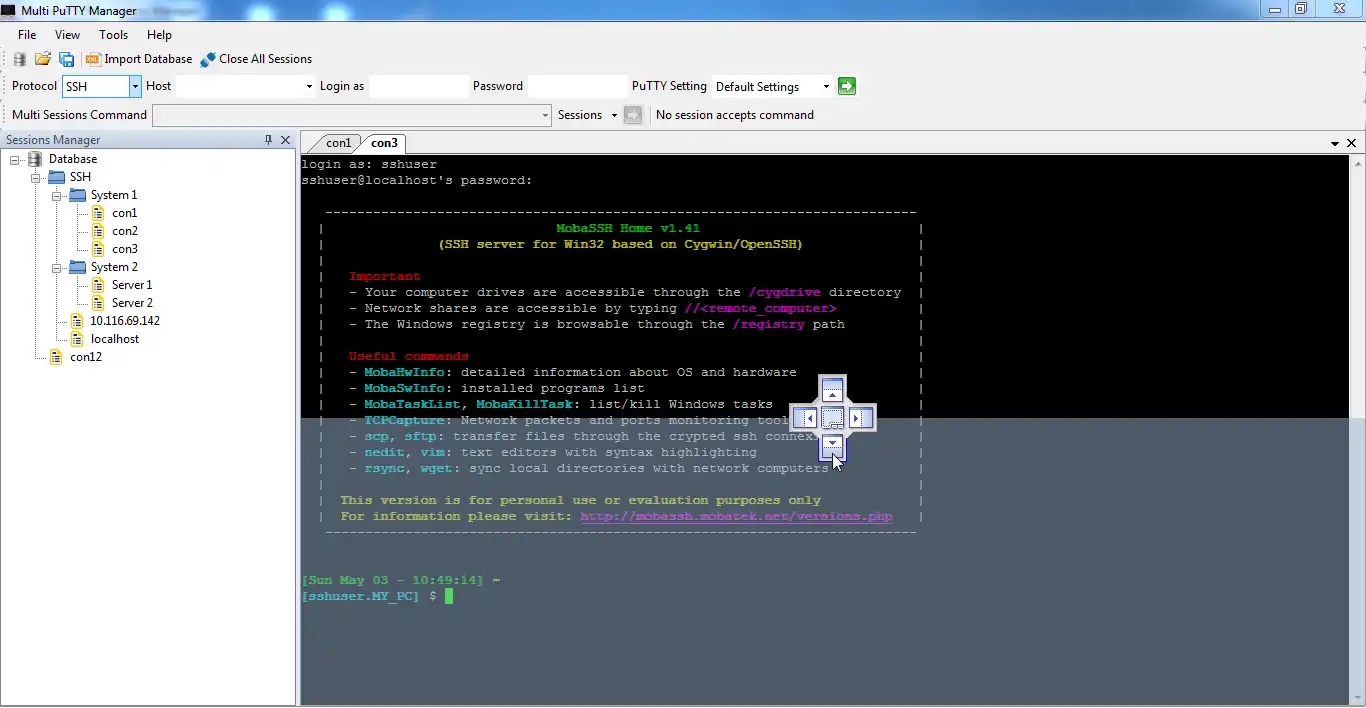This screenshot has width=1366, height=708.
Task: Click Close All Sessions in toolbar
Action: 256,59
